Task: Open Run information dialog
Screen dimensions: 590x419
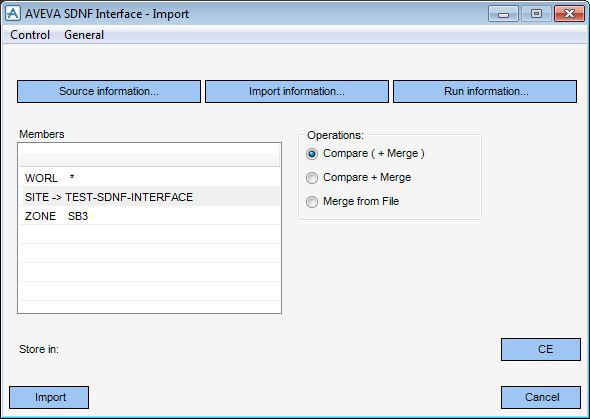Action: (x=485, y=91)
